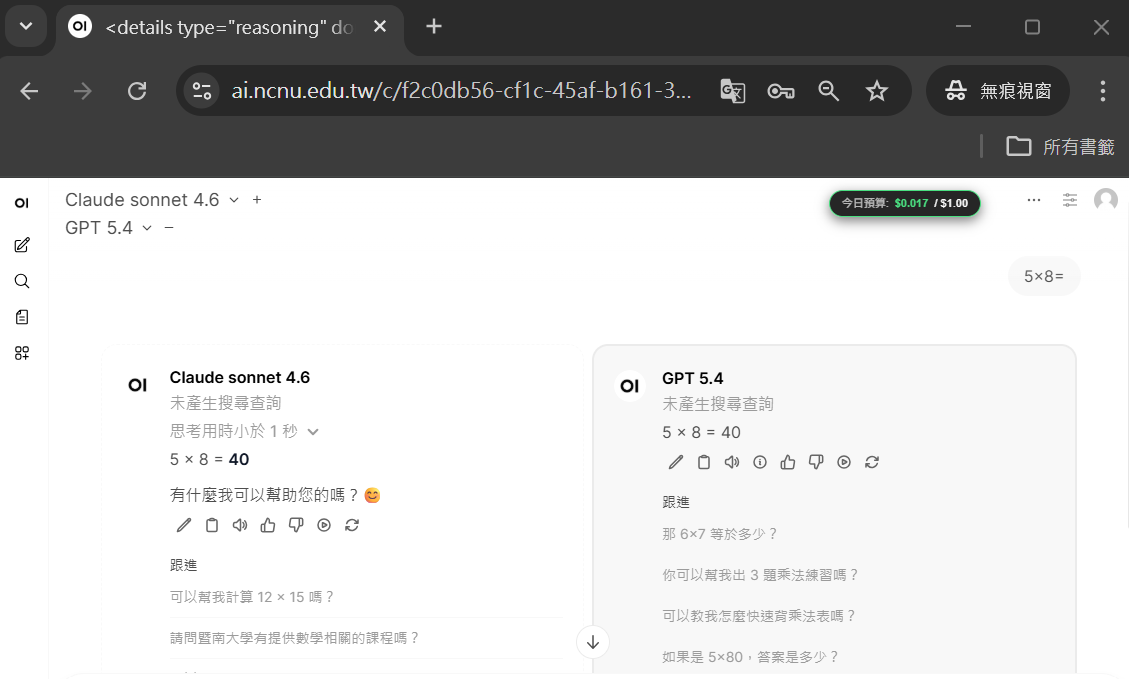The height and width of the screenshot is (679, 1129).
Task: Thumbs up the Claude sonnet 4.6 response
Action: (x=268, y=525)
